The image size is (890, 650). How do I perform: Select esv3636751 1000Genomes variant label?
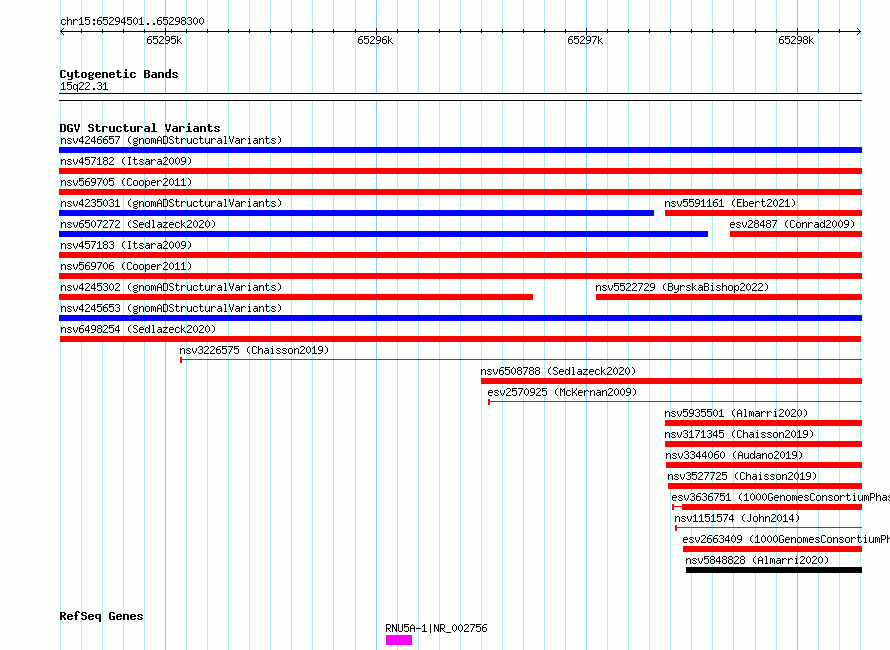(780, 497)
